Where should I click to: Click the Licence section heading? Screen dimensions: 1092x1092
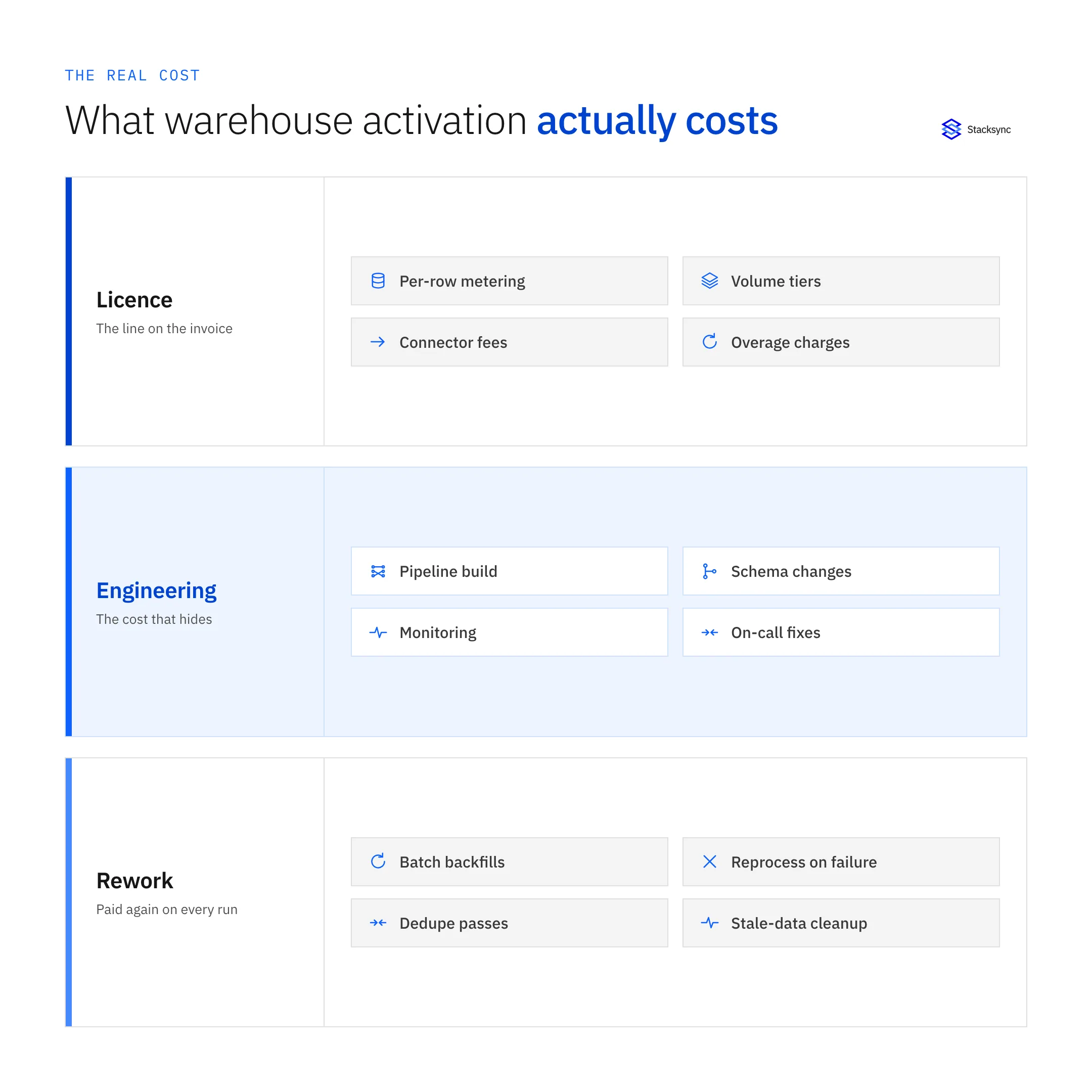pyautogui.click(x=134, y=300)
